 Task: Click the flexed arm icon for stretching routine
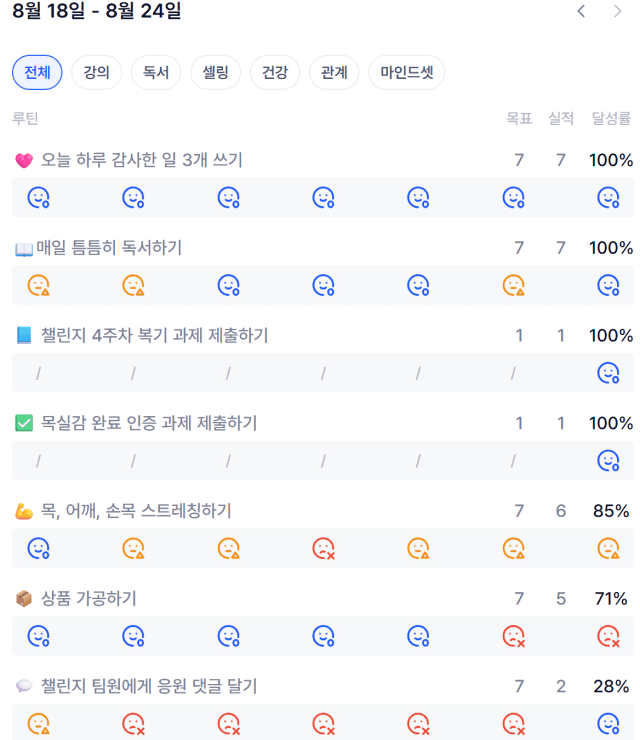[x=24, y=511]
